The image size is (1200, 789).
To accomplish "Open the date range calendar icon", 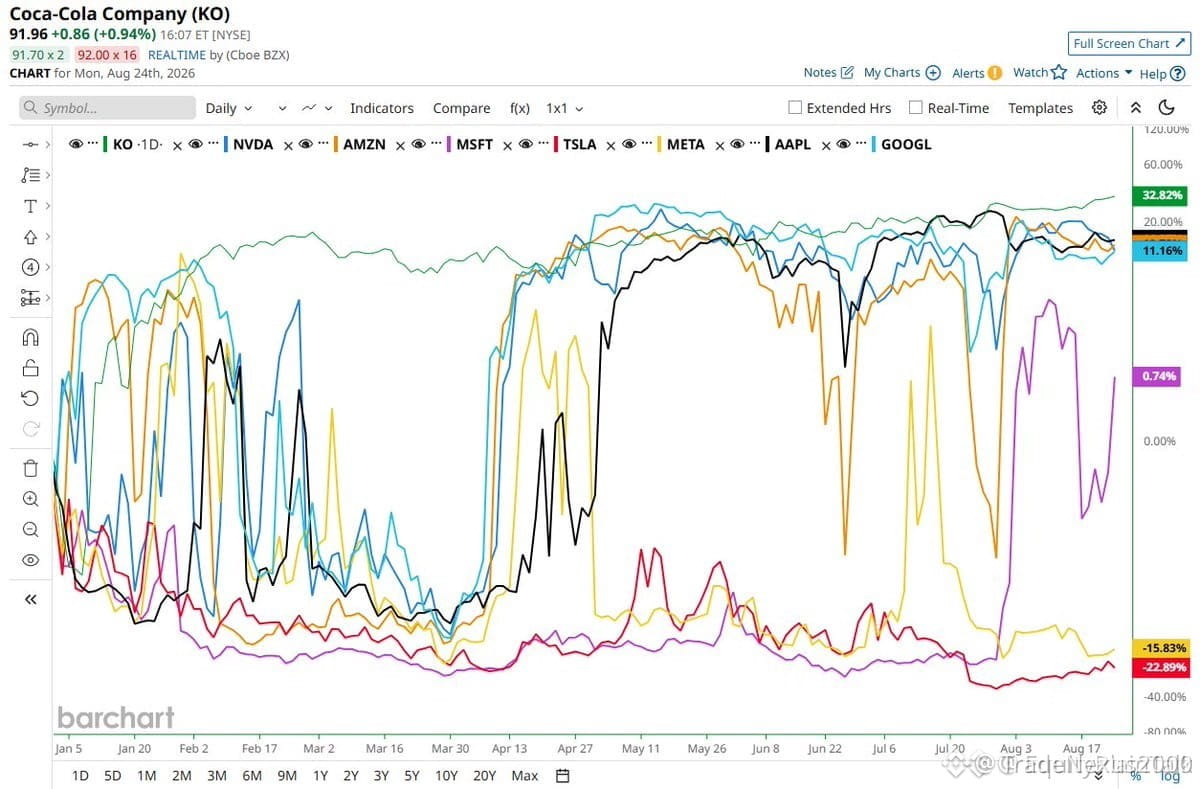I will (x=563, y=775).
